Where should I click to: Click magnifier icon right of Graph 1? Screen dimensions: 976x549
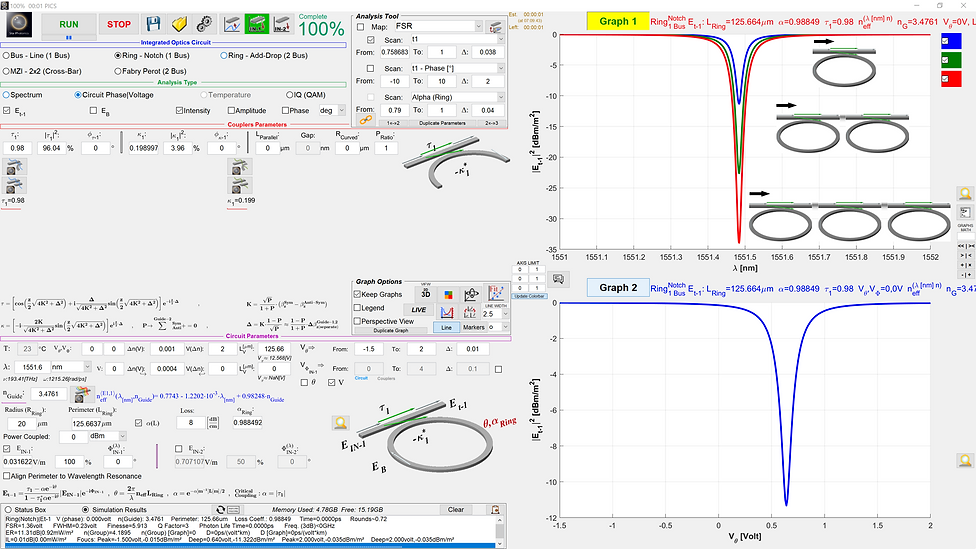click(x=965, y=194)
